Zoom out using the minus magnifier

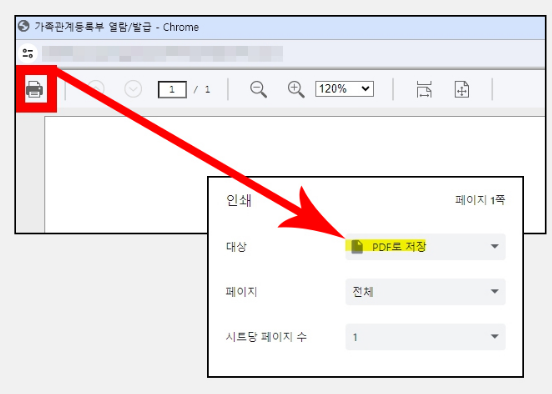[258, 89]
